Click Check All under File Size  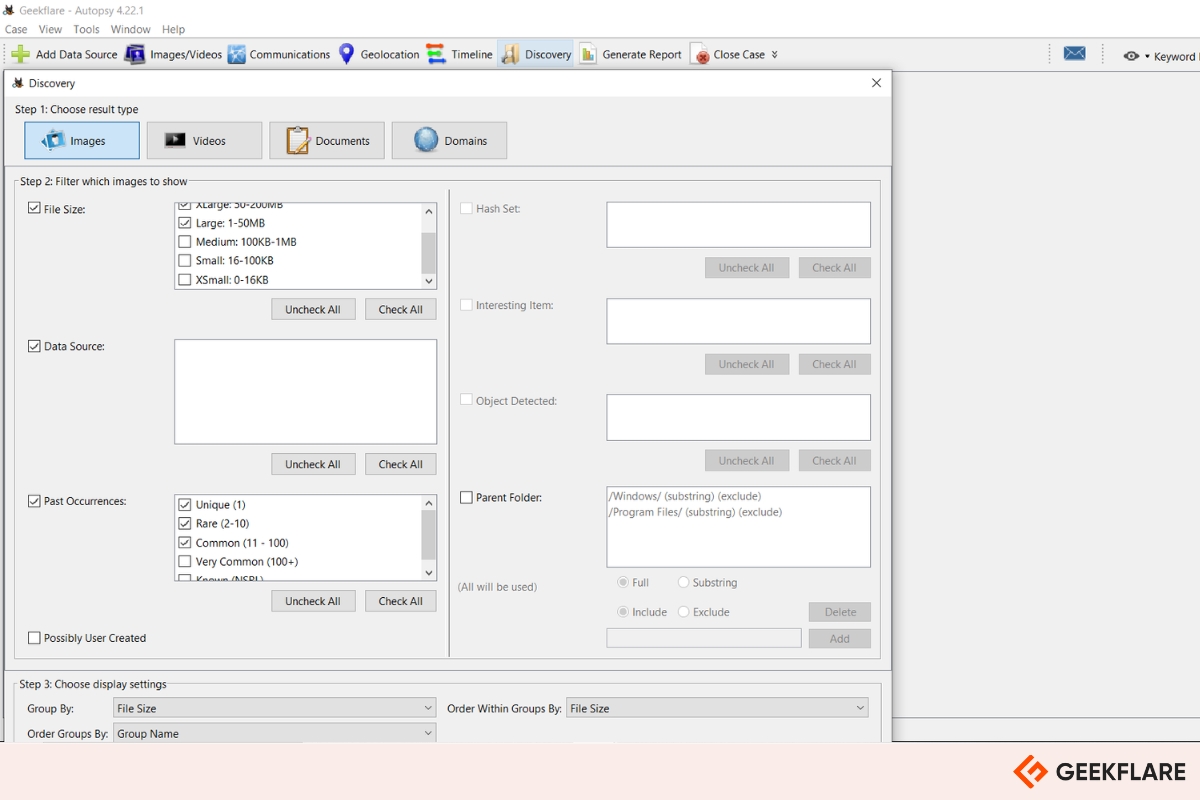tap(400, 310)
